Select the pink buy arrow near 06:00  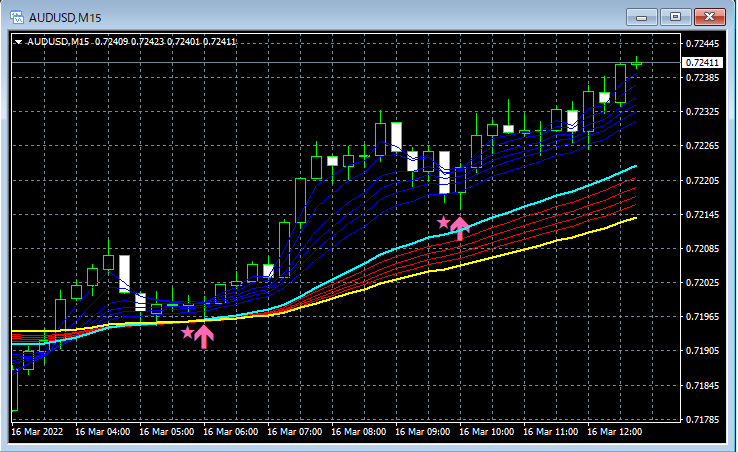pos(204,337)
